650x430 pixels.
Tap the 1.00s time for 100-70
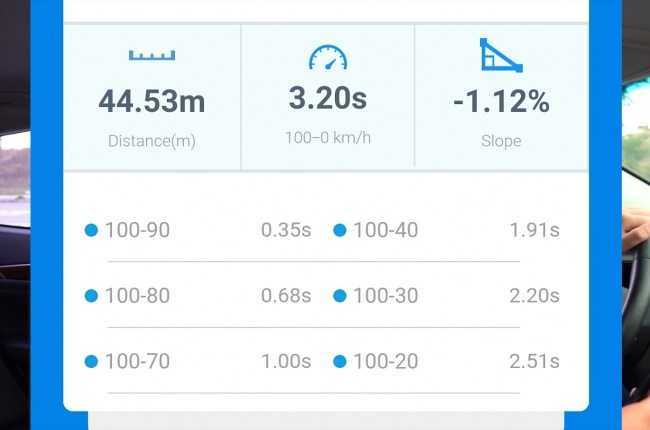coord(286,361)
